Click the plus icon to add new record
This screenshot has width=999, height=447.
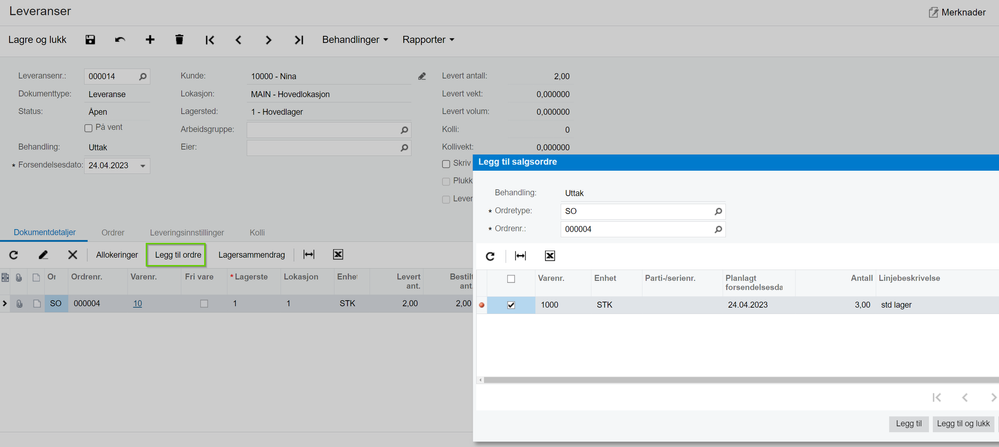(150, 40)
